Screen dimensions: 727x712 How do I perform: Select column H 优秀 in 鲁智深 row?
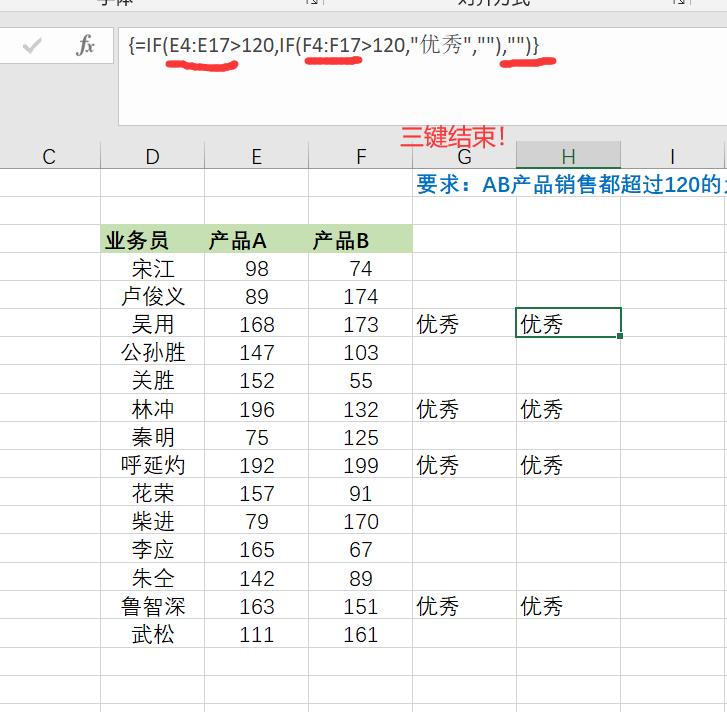(568, 606)
